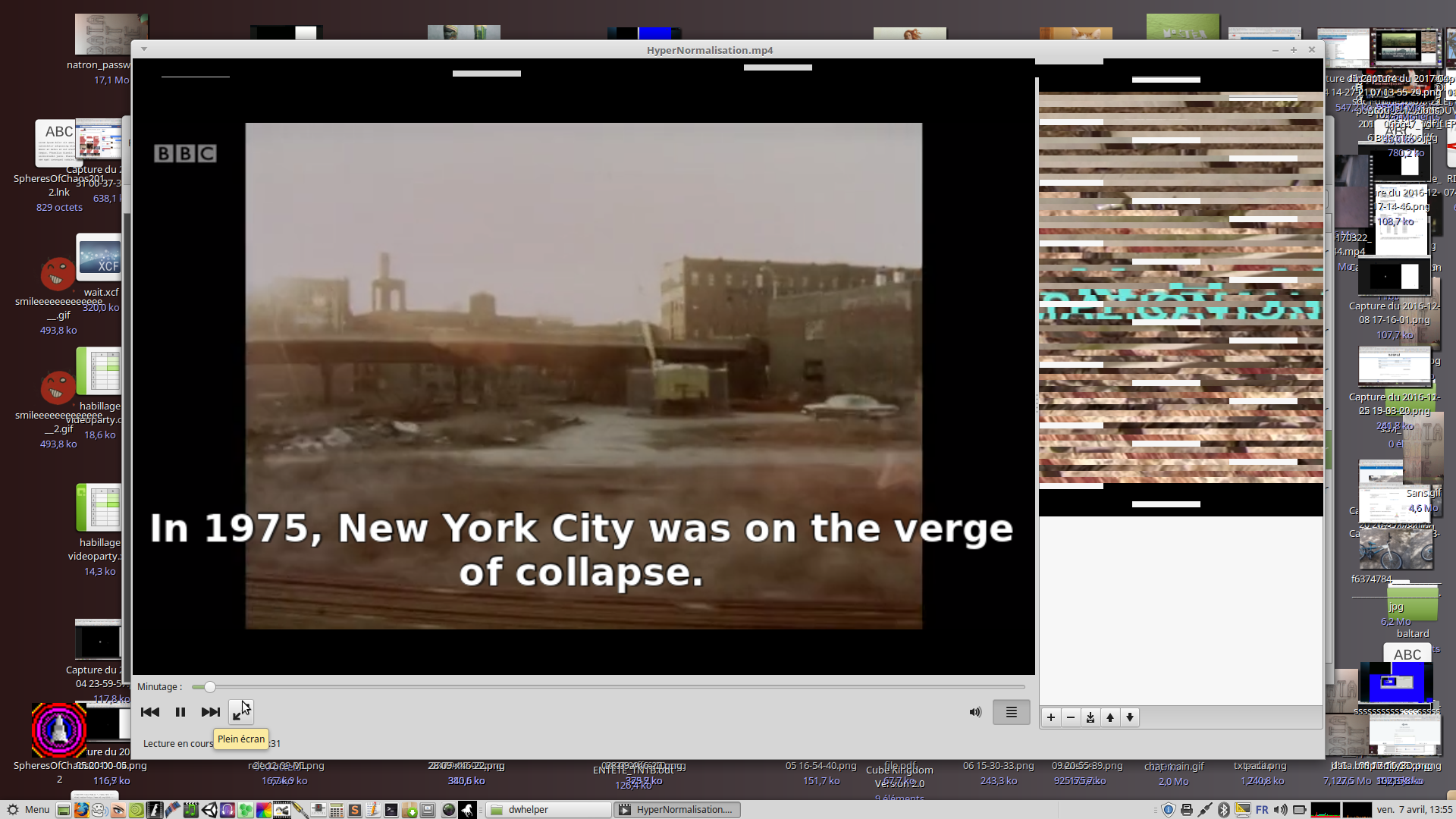Open the FR keyboard layout indicator
The image size is (1456, 819).
point(1262,810)
